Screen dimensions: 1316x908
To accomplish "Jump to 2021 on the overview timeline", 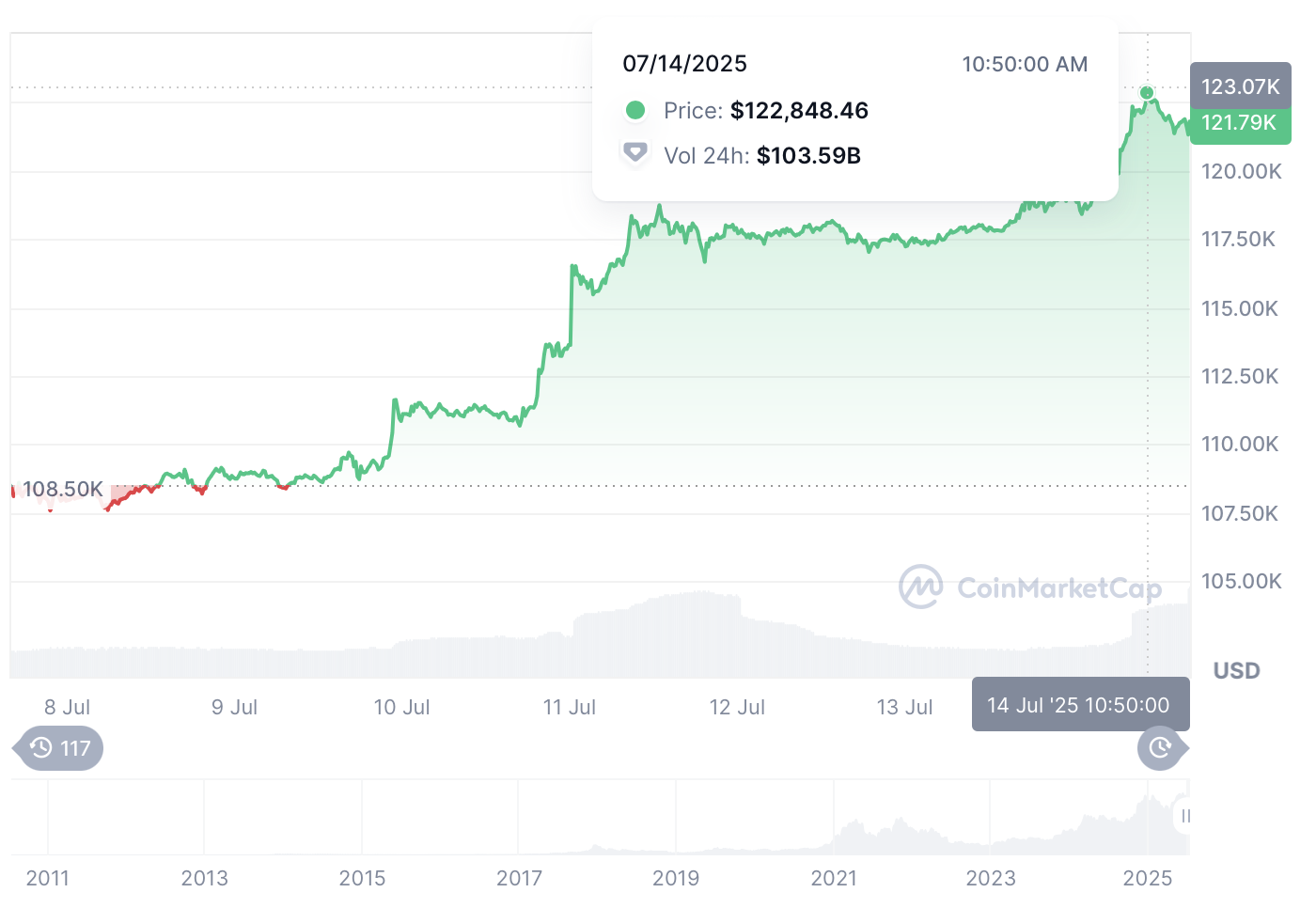I will point(834,878).
